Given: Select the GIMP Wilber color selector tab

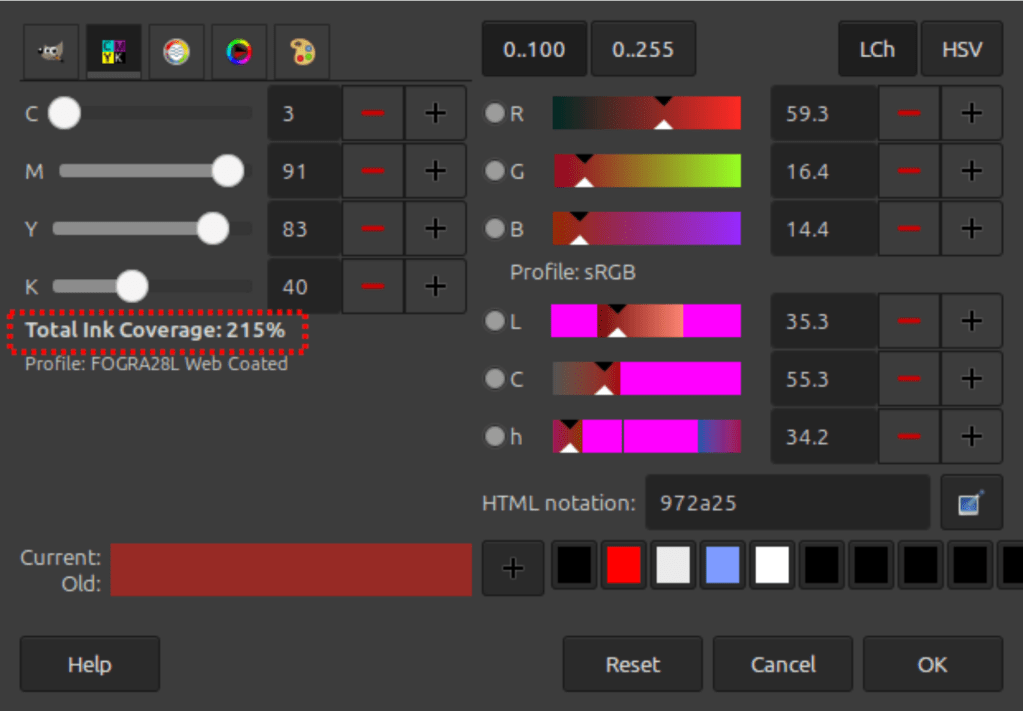Looking at the screenshot, I should pos(51,52).
